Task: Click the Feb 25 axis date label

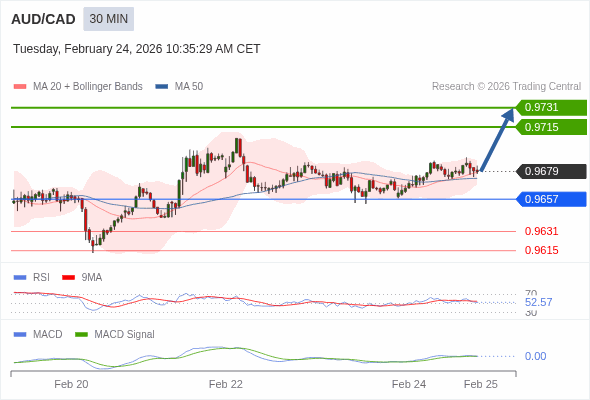Action: [481, 384]
